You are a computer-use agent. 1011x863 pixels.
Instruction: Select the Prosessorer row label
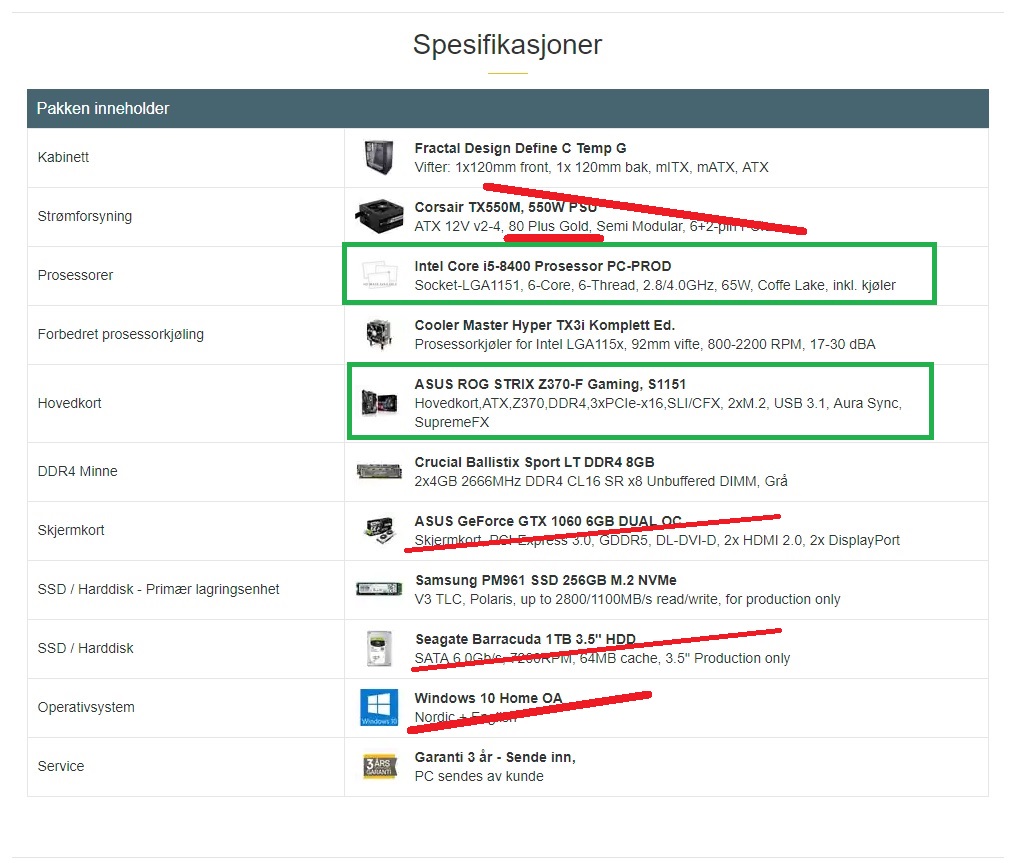pos(75,275)
